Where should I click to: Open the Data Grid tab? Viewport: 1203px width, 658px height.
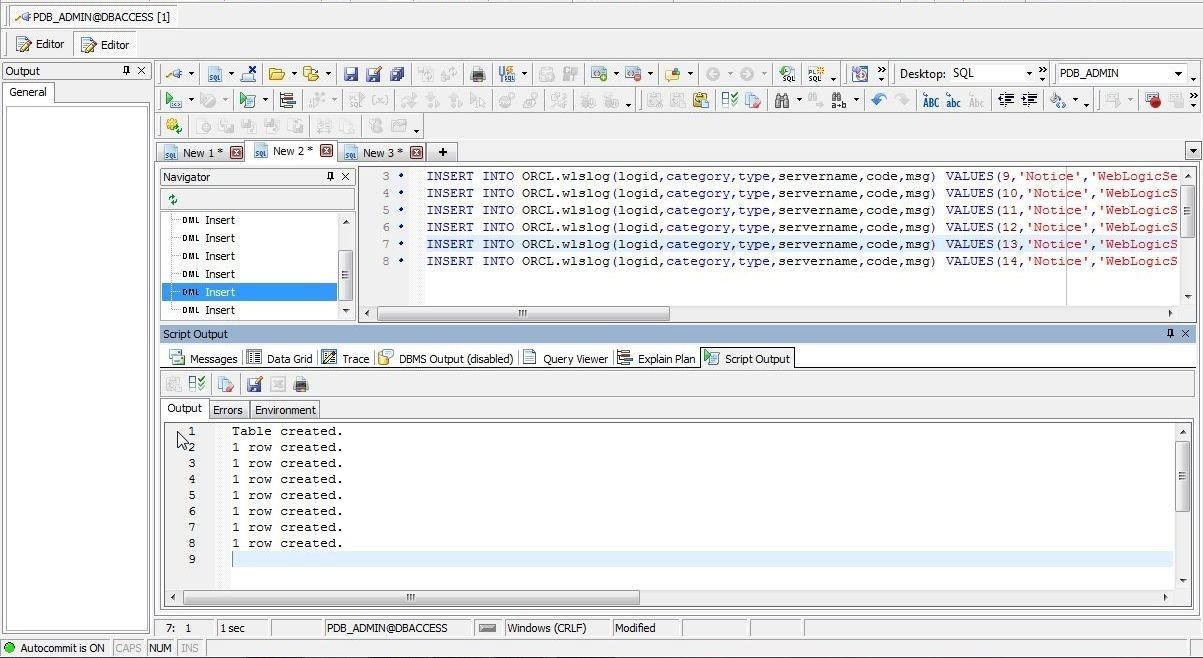[x=280, y=359]
